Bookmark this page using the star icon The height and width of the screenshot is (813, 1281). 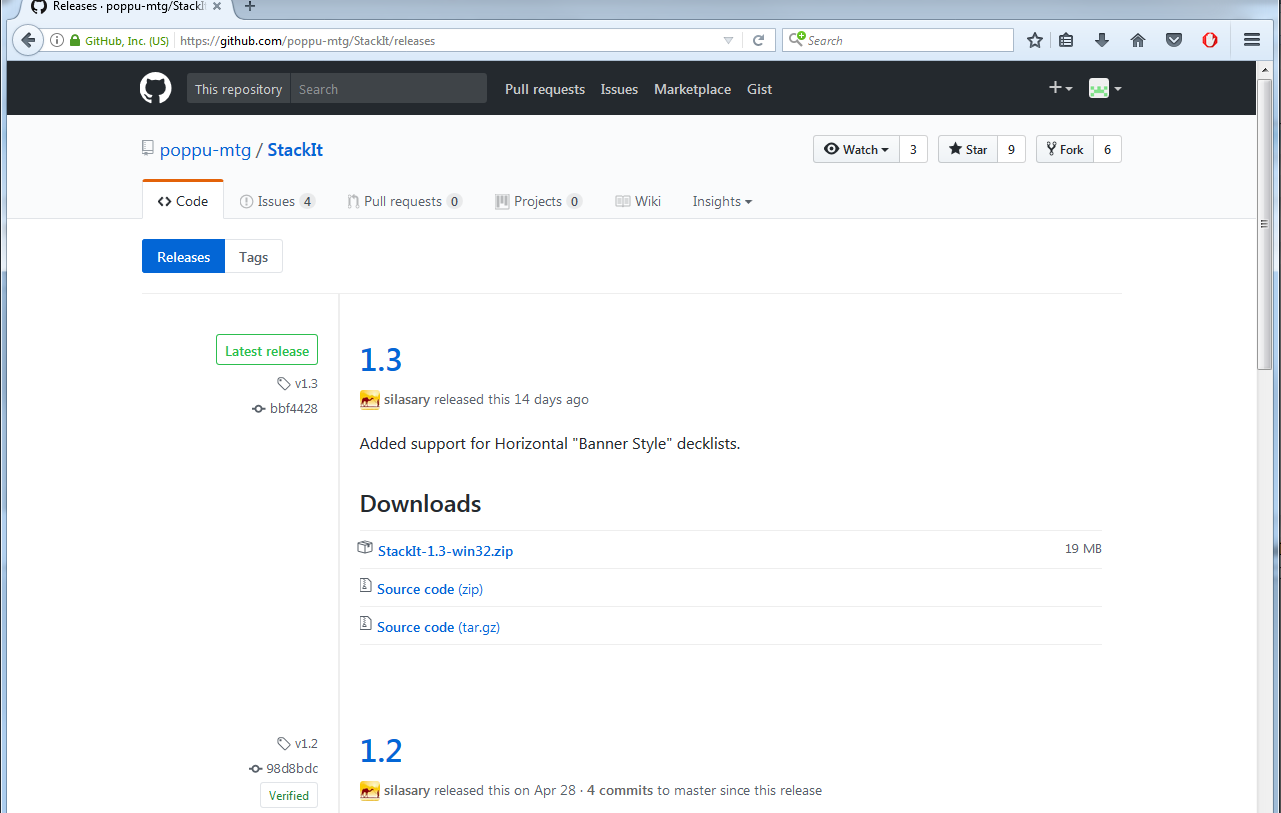tap(1034, 40)
